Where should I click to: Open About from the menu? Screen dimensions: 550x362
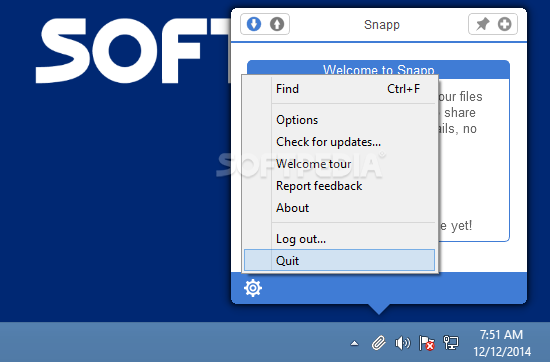(x=340, y=208)
